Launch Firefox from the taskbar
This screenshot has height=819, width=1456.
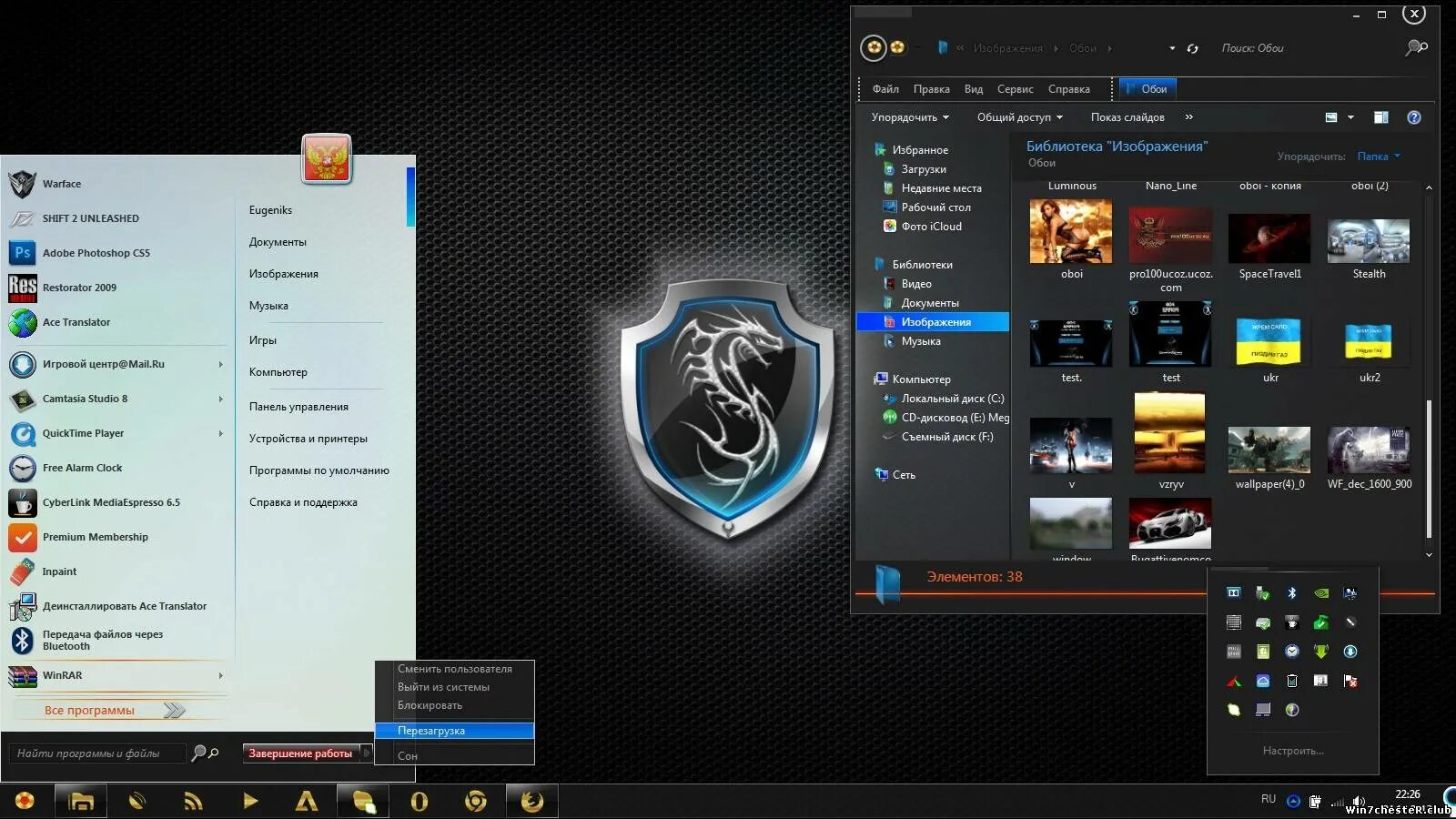tap(532, 801)
